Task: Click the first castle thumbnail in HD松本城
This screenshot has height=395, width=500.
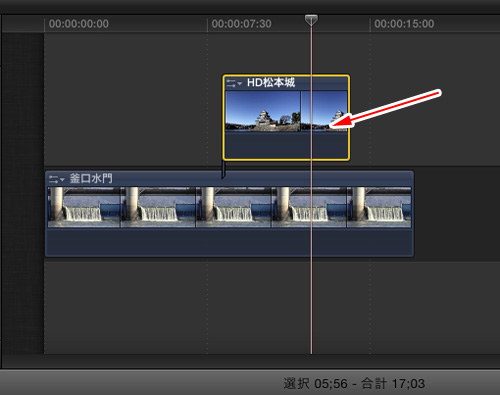Action: click(263, 111)
